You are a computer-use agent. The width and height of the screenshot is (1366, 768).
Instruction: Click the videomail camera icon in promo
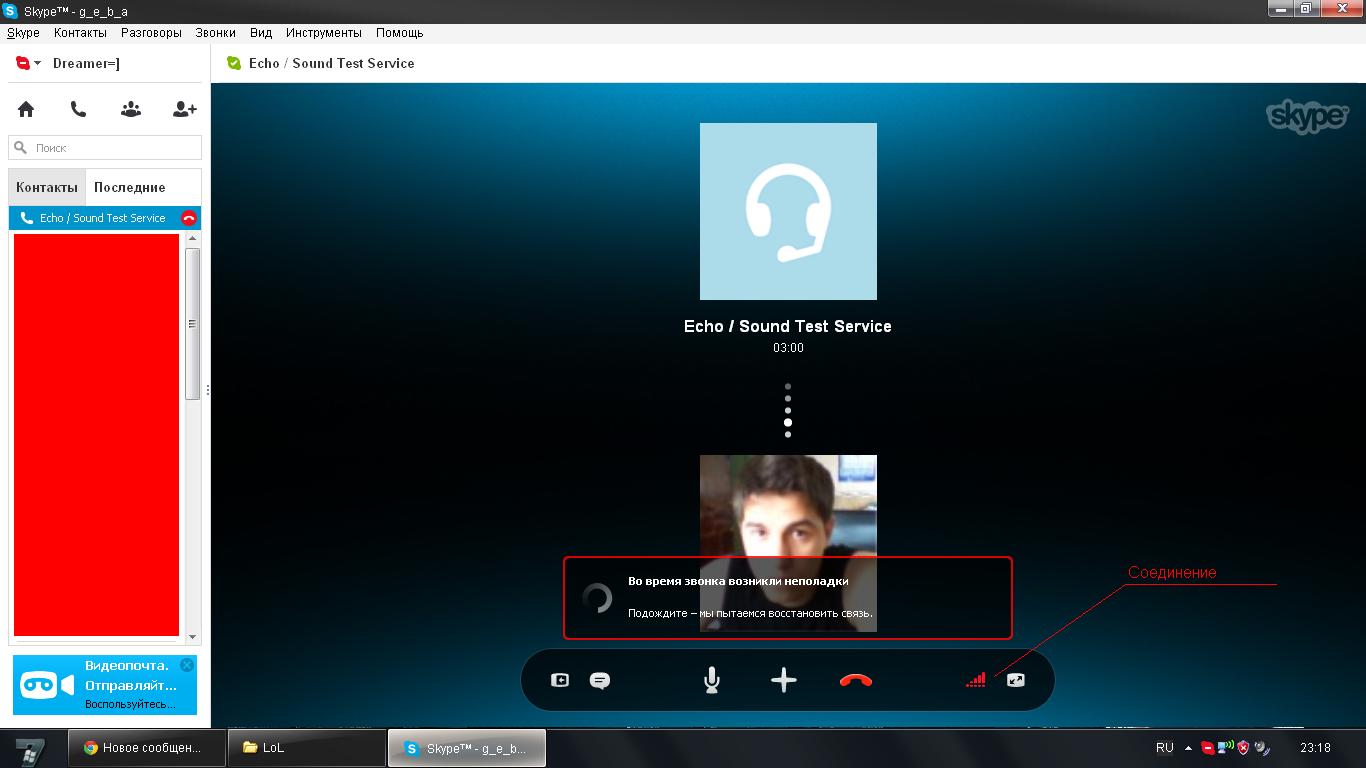coord(47,685)
